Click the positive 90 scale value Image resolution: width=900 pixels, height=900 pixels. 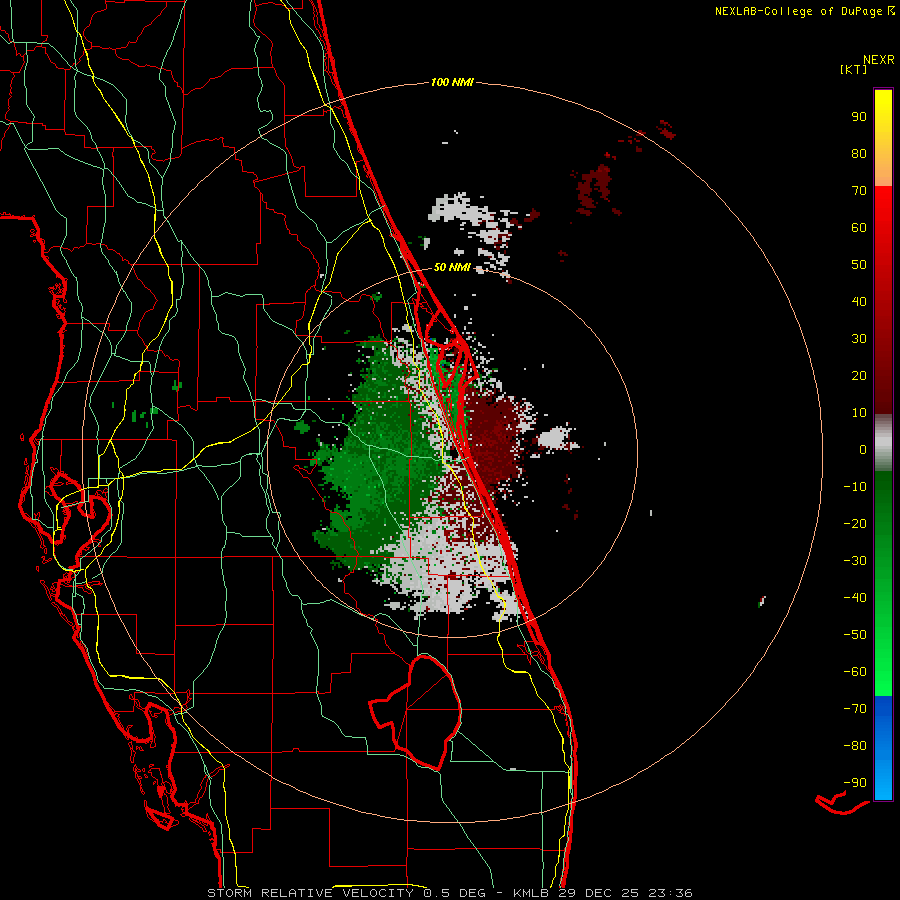point(859,117)
